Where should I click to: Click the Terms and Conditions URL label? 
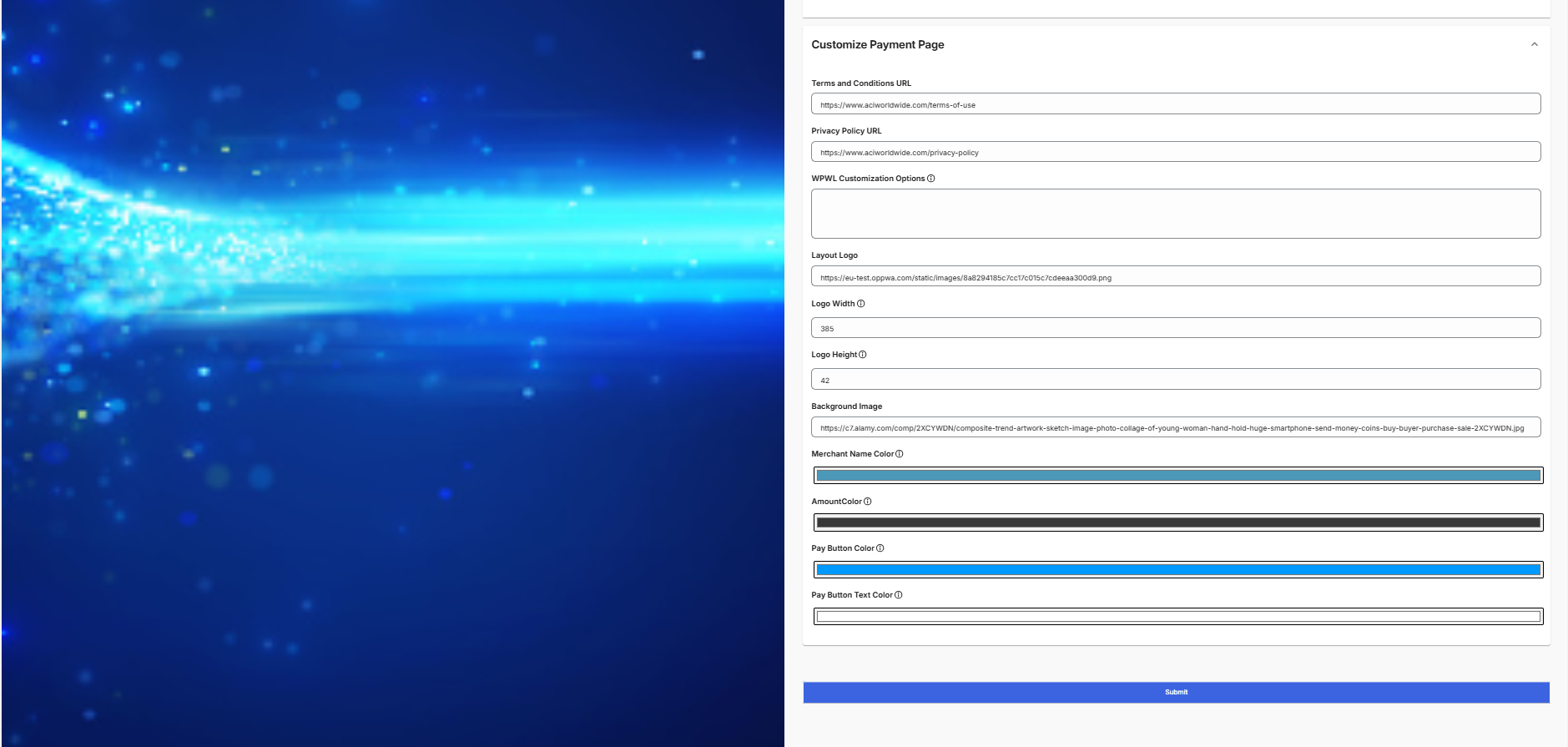861,83
